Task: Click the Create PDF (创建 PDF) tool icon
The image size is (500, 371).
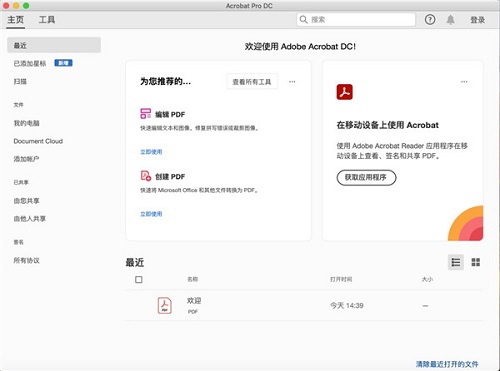Action: point(146,176)
